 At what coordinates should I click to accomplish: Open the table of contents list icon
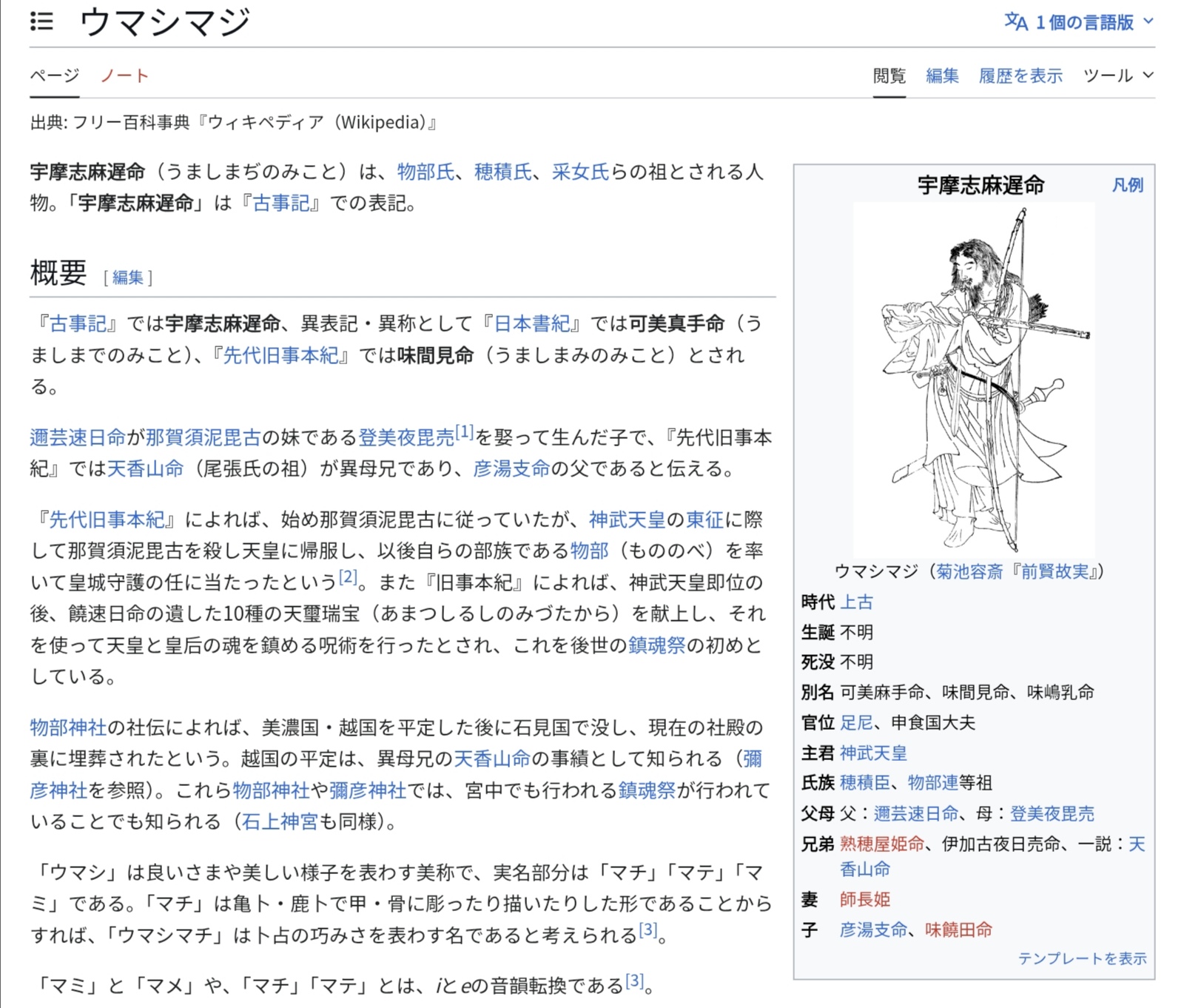click(41, 21)
